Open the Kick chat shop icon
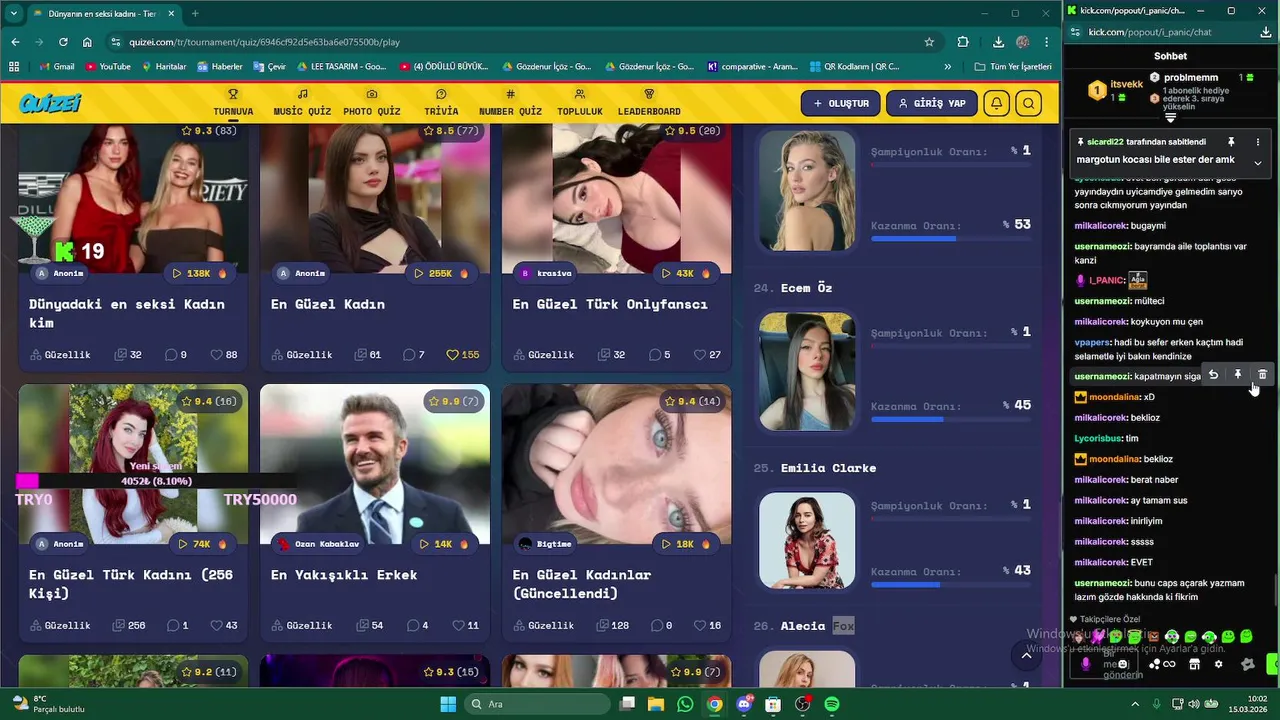1280x720 pixels. (x=1194, y=664)
